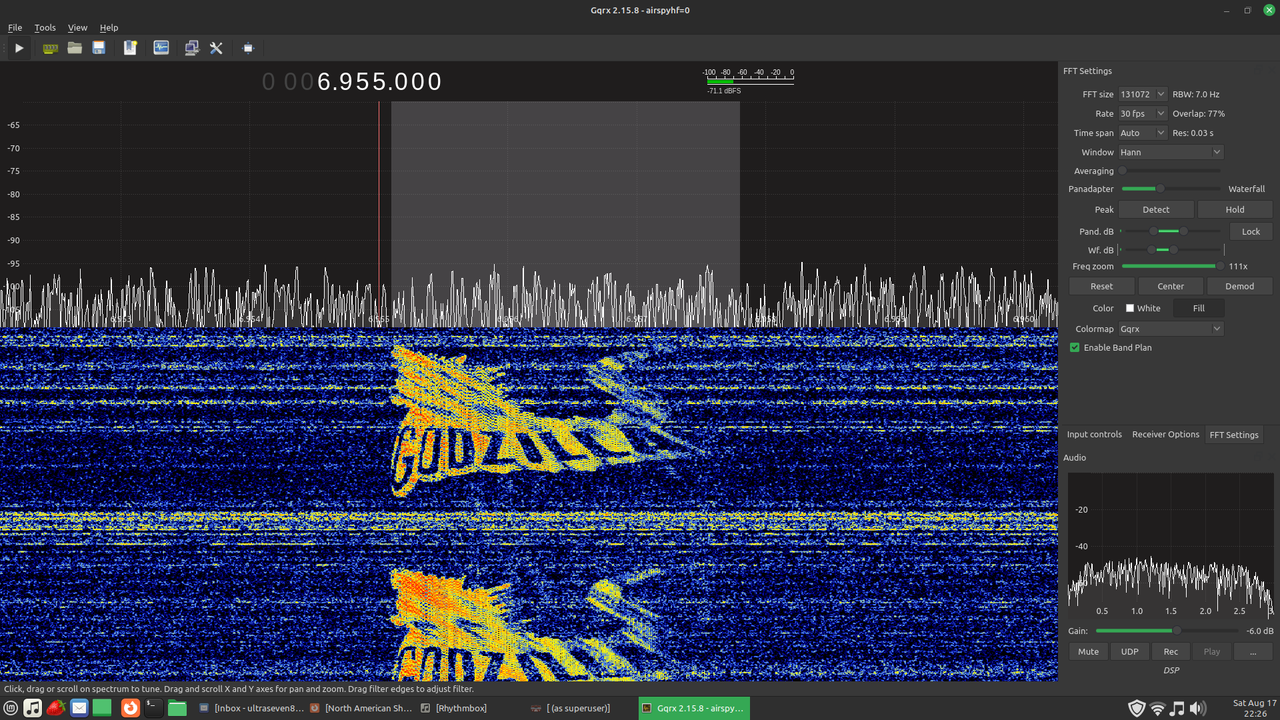Click the Averaging slider
The height and width of the screenshot is (720, 1280).
pyautogui.click(x=1170, y=171)
